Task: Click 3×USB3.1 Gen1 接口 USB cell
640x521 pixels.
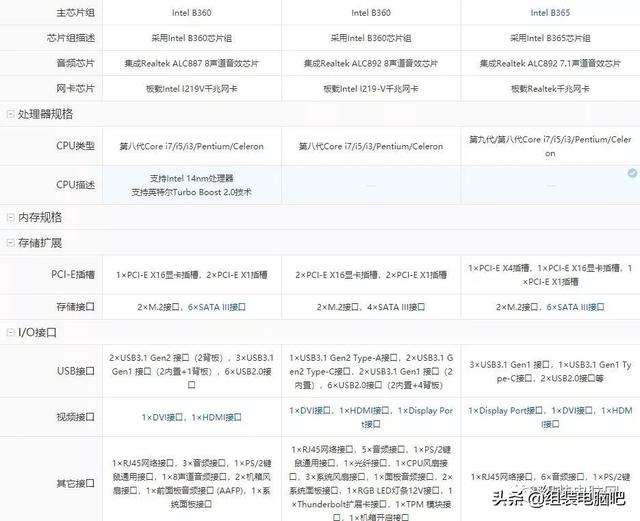Action: (x=550, y=372)
